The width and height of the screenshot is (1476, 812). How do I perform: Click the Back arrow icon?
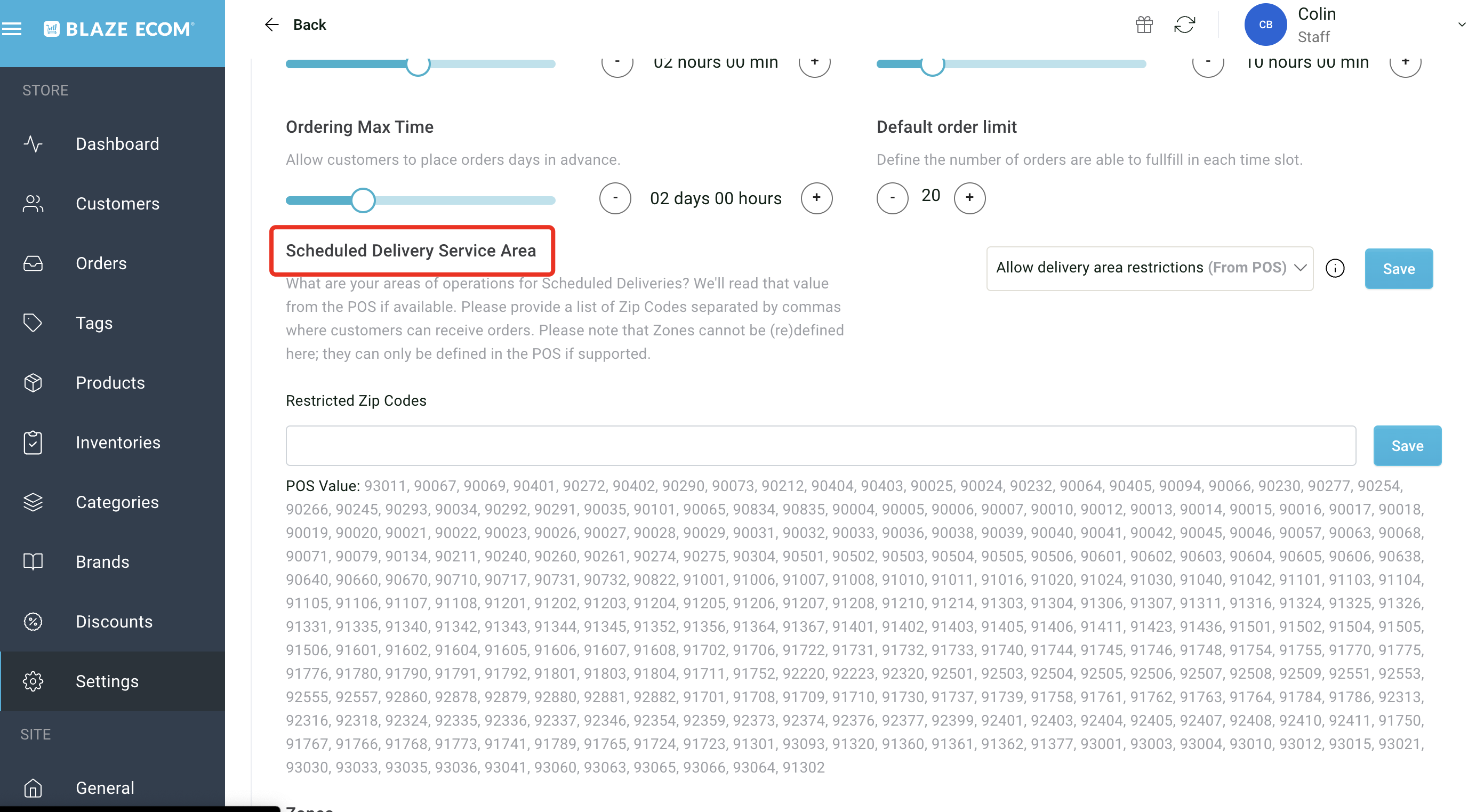coord(271,25)
